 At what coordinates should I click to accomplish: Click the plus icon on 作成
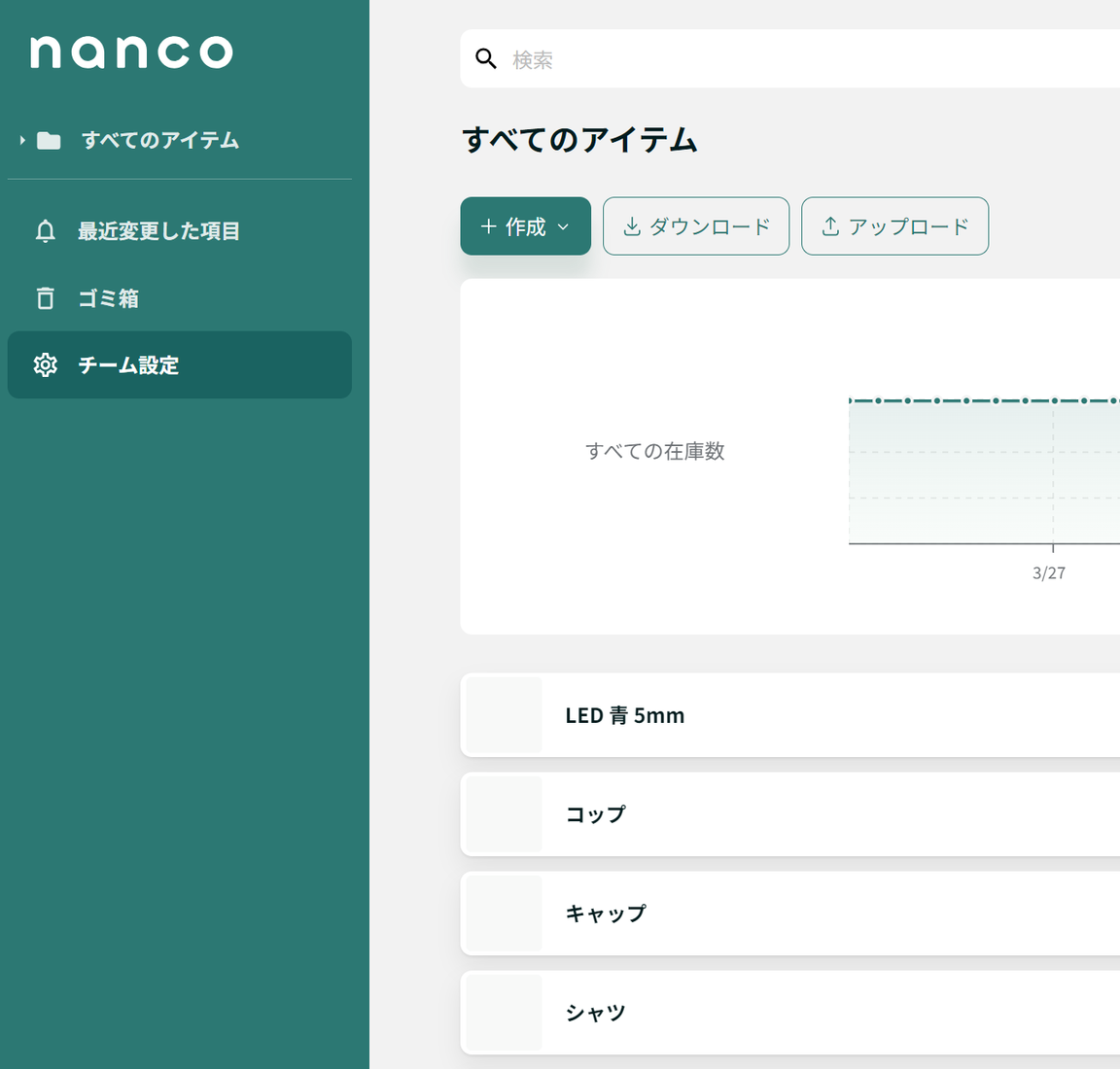pyautogui.click(x=489, y=226)
